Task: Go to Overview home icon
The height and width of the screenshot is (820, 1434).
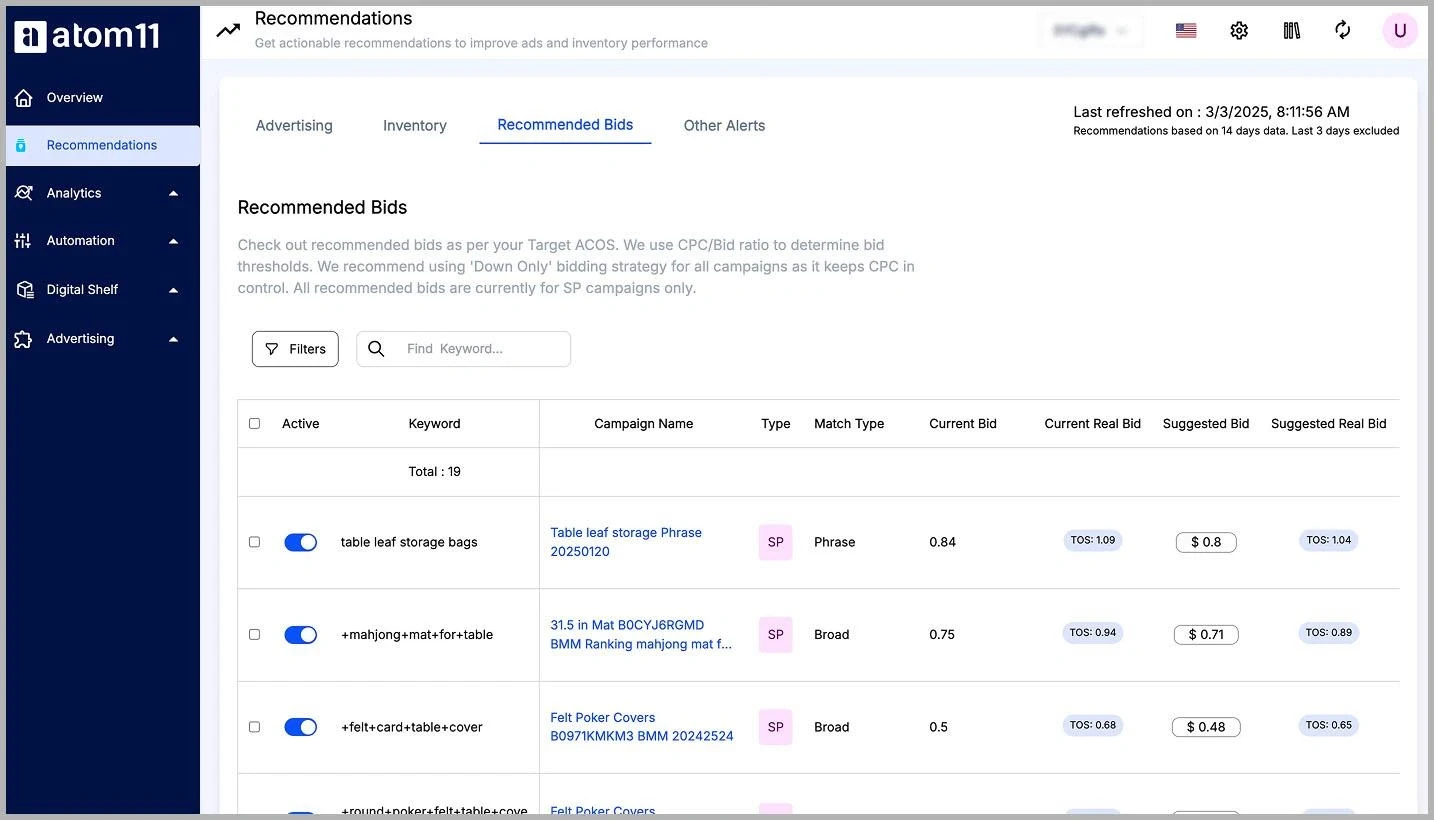Action: 23,97
